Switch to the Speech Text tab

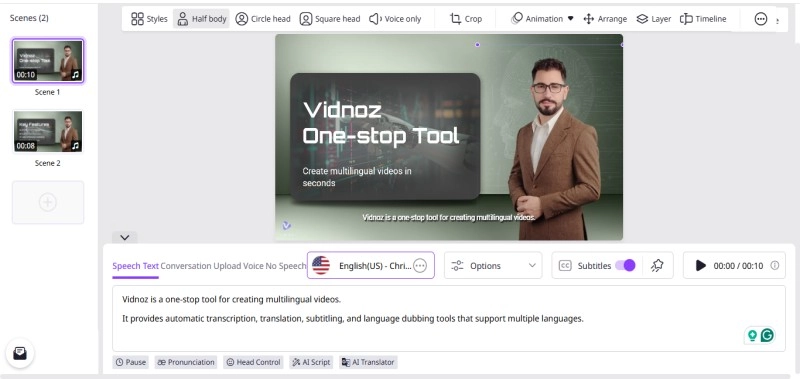(135, 266)
